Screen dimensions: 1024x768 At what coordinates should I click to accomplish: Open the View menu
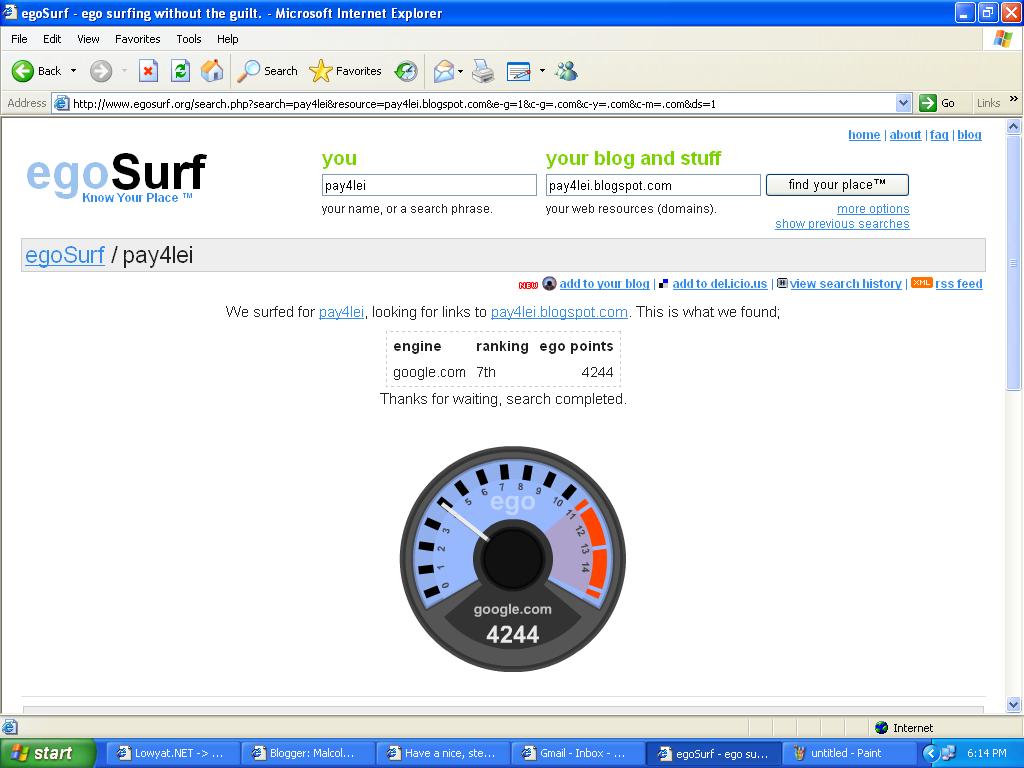88,39
